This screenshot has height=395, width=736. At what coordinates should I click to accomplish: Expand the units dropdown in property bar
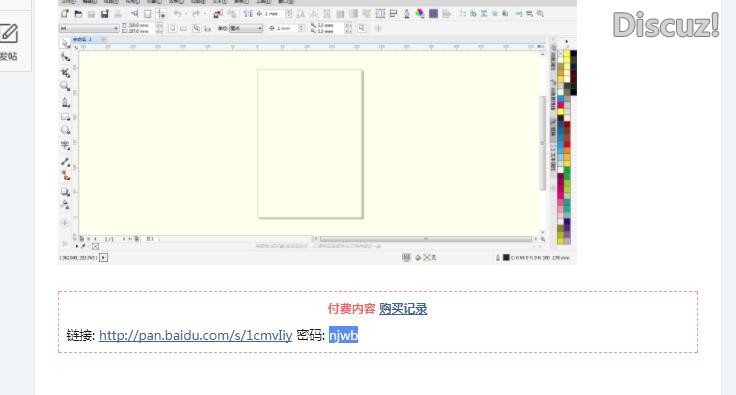[259, 28]
